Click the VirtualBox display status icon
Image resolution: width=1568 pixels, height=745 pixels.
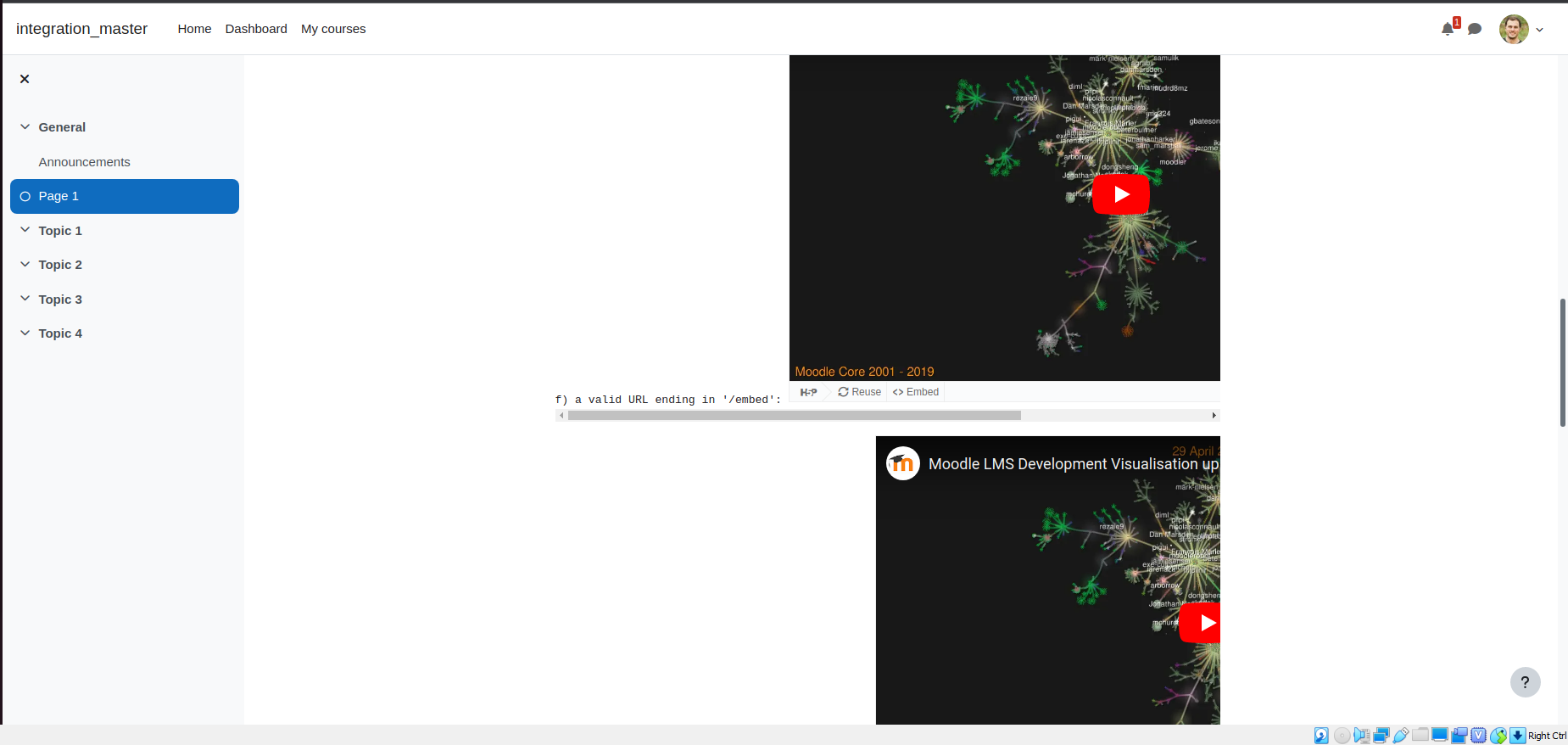point(1440,735)
